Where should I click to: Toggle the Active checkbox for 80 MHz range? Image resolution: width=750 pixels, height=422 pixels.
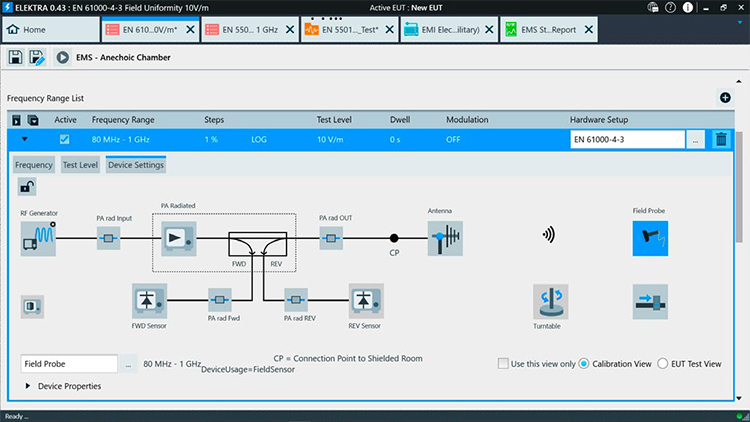[65, 140]
